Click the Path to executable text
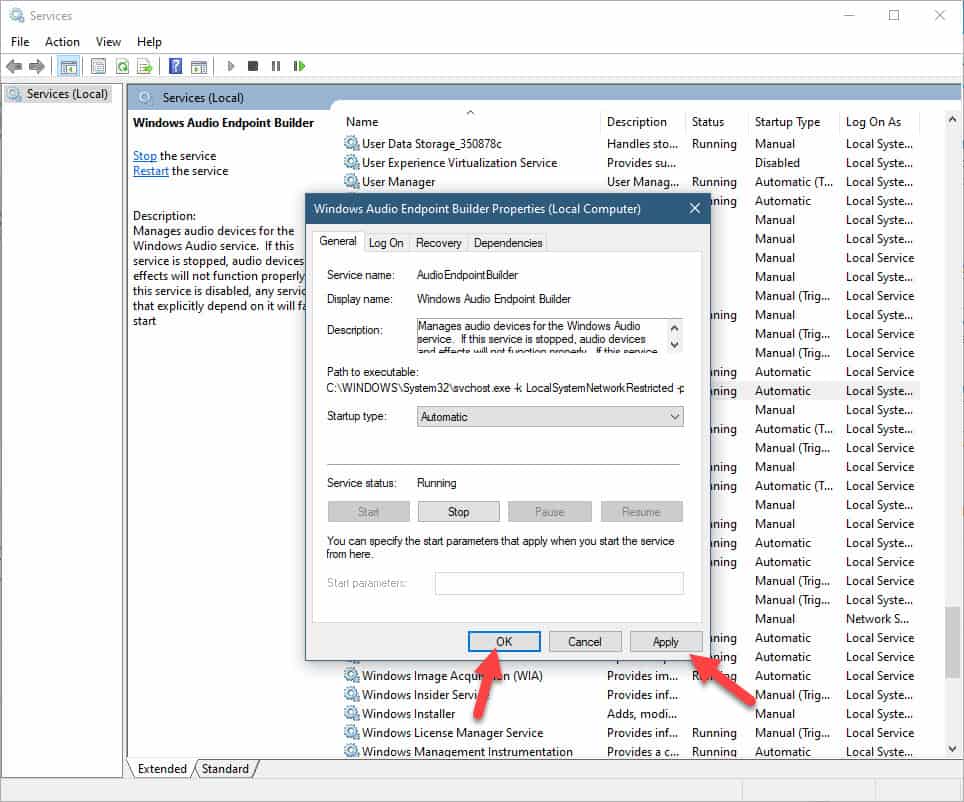The image size is (964, 802). (504, 388)
